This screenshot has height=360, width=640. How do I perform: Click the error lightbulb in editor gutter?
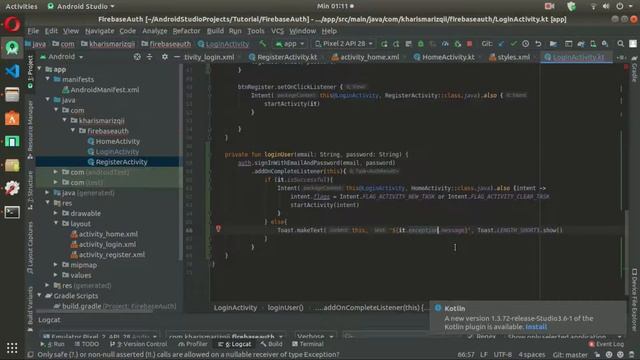(218, 229)
